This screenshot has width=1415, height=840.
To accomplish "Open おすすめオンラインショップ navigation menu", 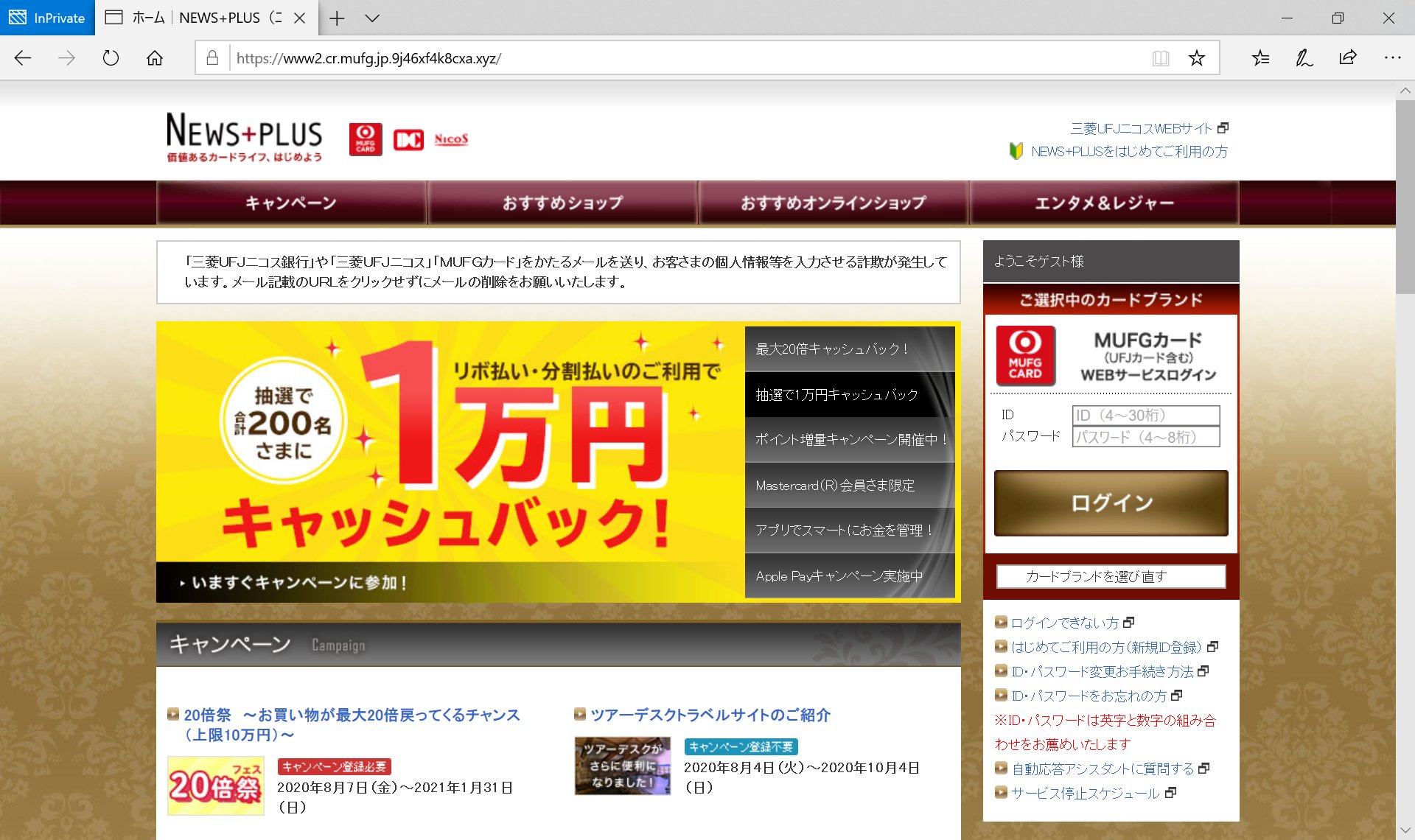I will [x=834, y=203].
